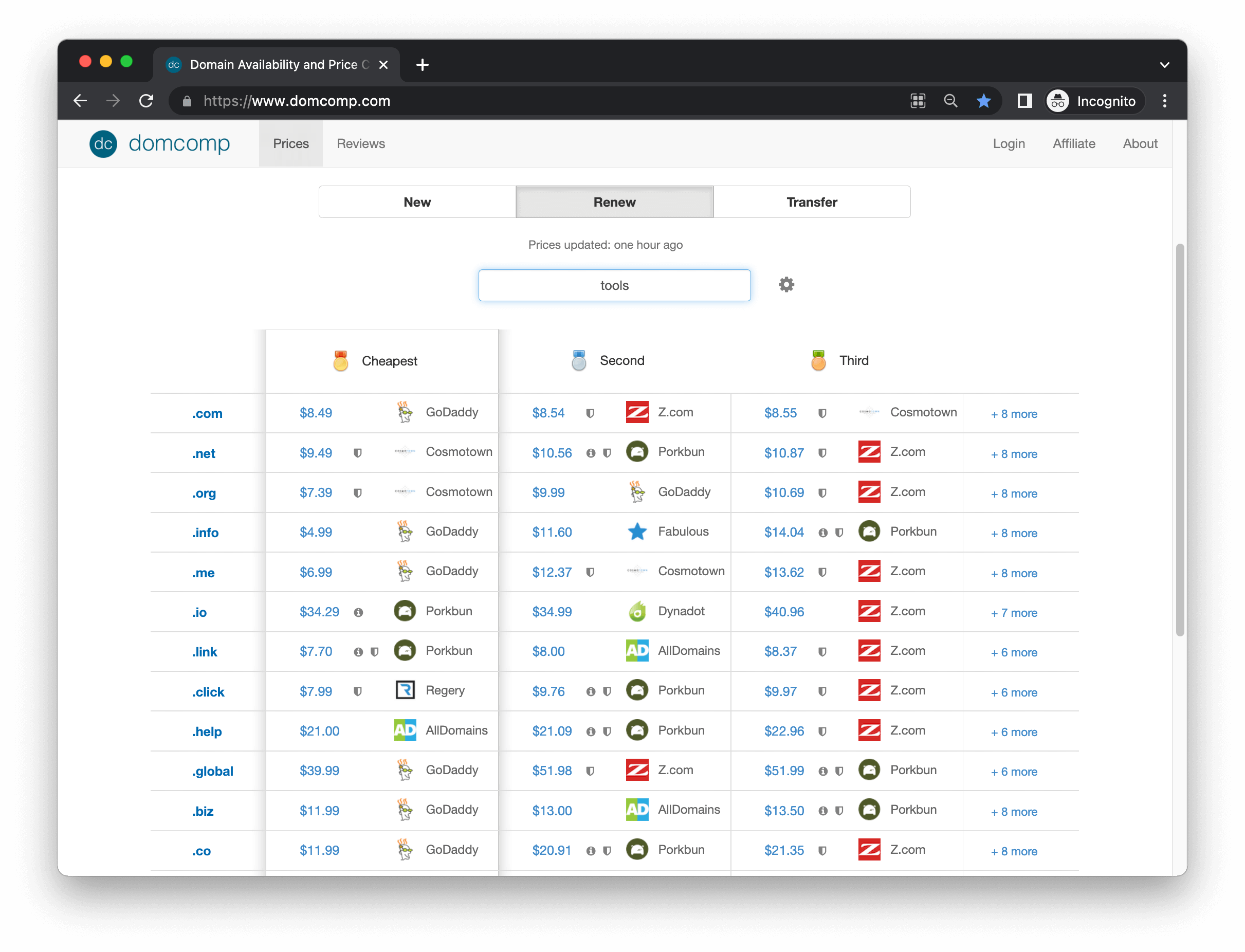This screenshot has width=1245, height=952.
Task: Click the .io domain extension link
Action: pos(199,613)
